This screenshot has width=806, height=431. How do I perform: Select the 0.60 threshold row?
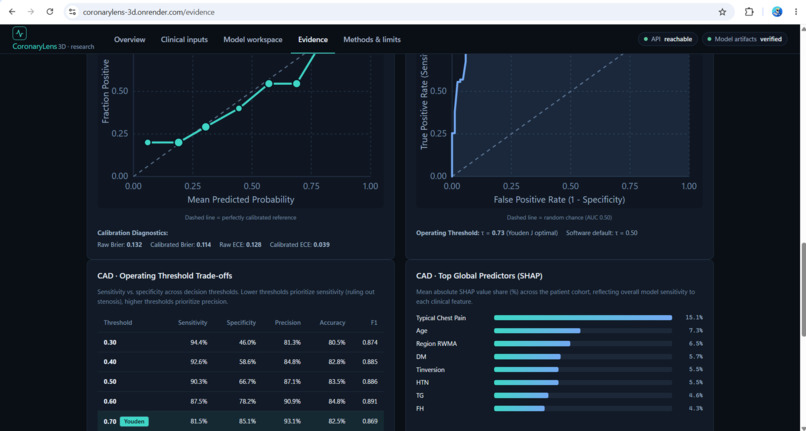click(241, 401)
